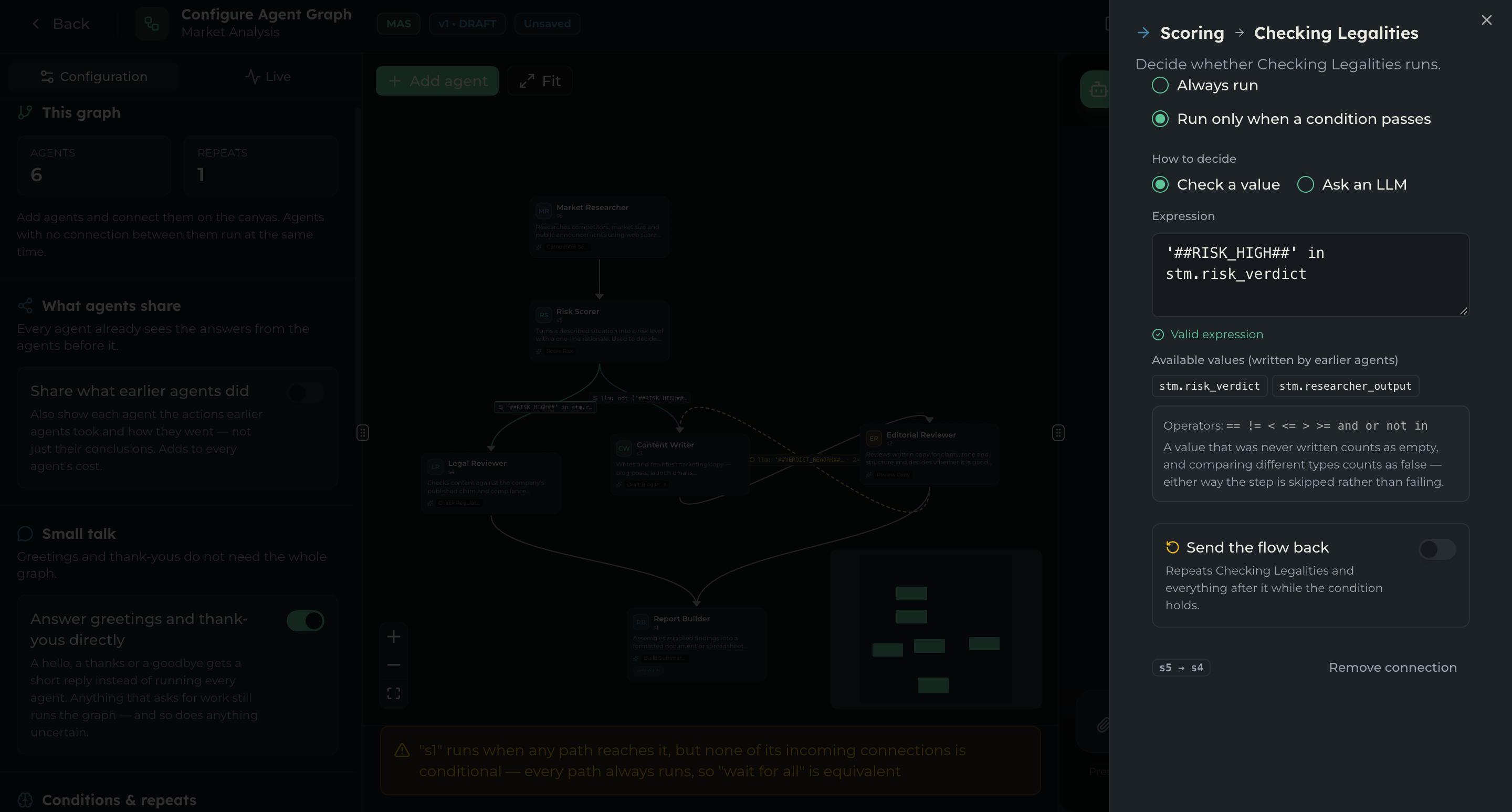1512x812 pixels.
Task: Click into the Expression text area
Action: [1310, 275]
